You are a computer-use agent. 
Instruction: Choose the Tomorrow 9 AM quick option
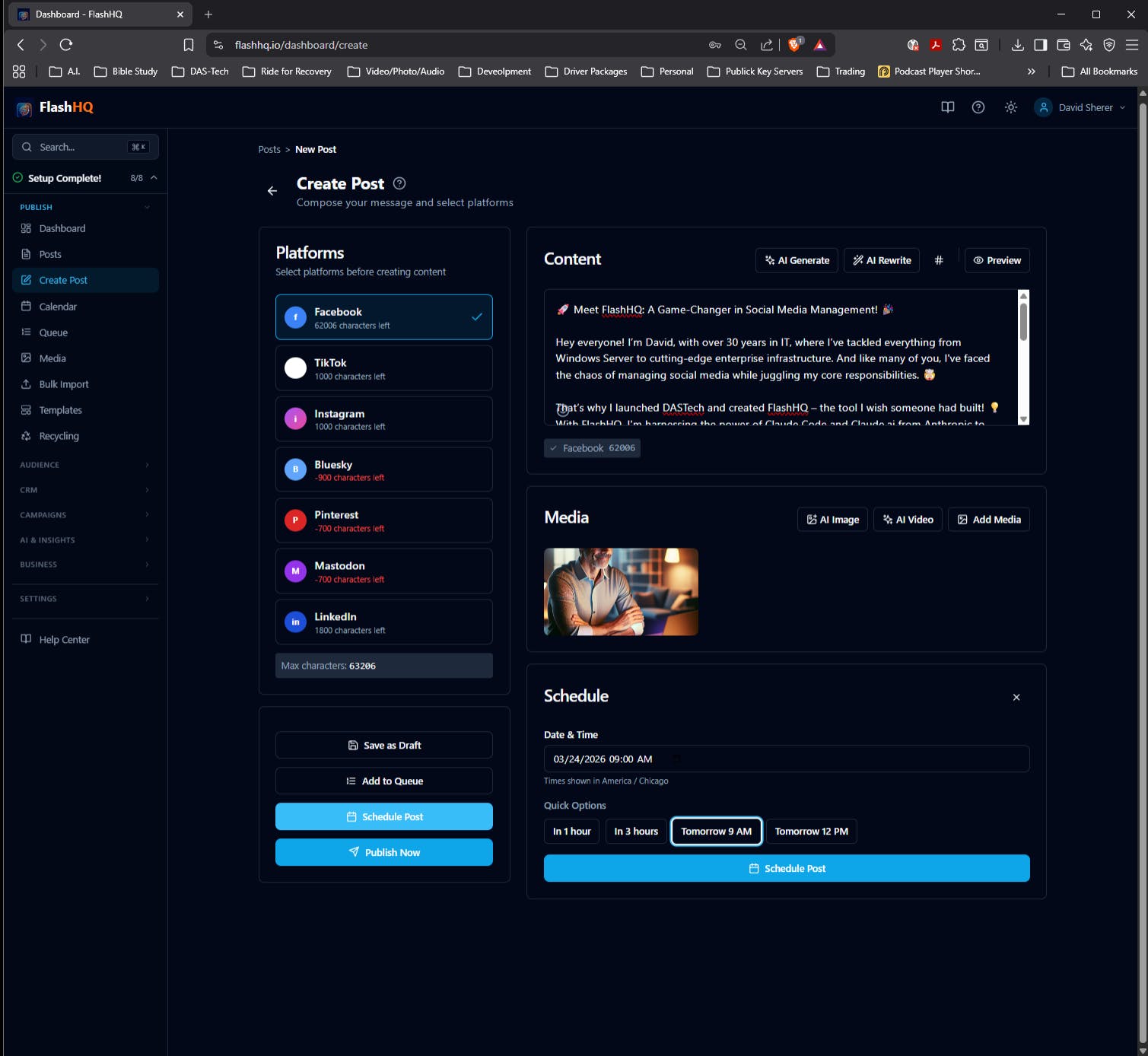pyautogui.click(x=716, y=832)
